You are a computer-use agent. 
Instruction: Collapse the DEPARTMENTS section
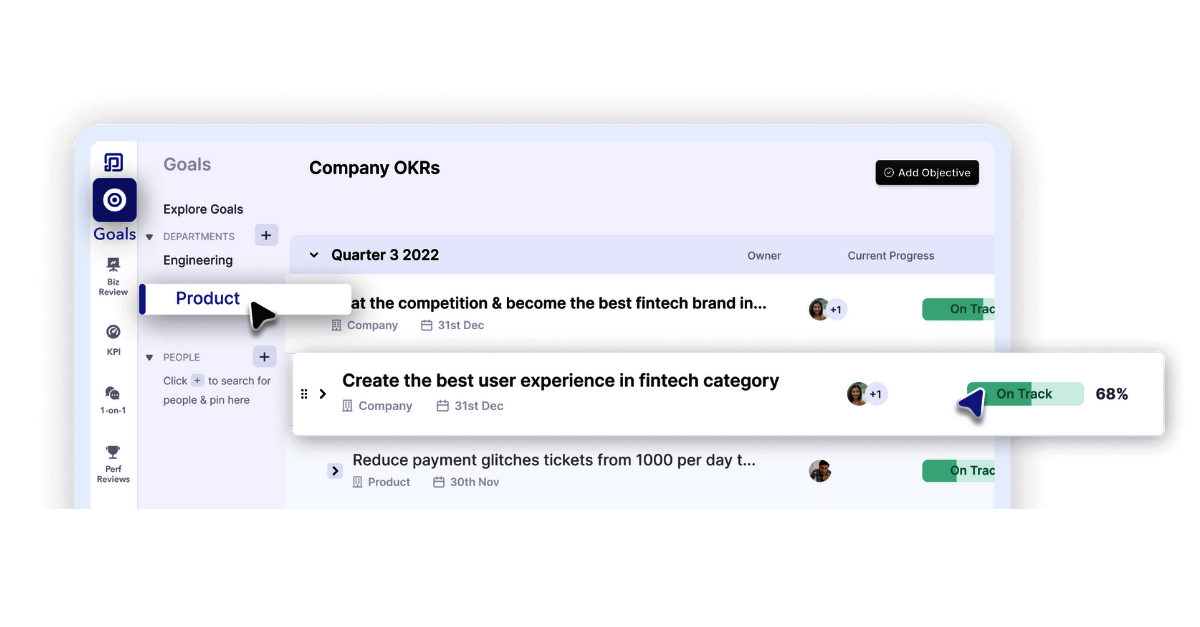click(x=147, y=236)
